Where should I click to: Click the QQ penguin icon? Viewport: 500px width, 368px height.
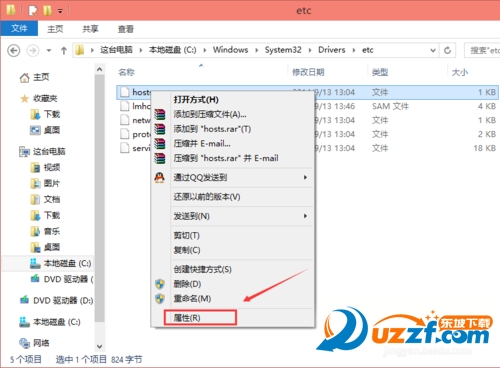click(160, 177)
